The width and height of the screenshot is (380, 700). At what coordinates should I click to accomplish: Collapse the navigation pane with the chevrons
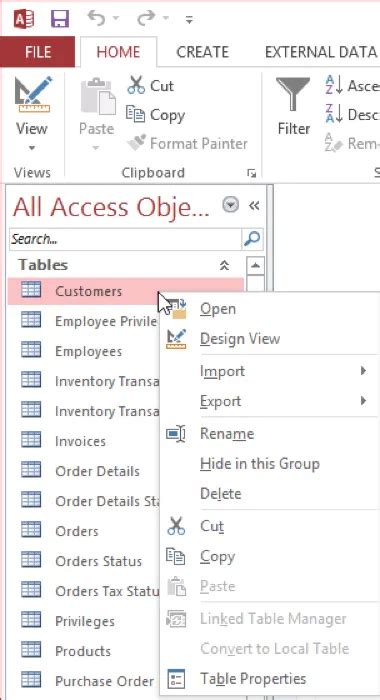coord(254,205)
